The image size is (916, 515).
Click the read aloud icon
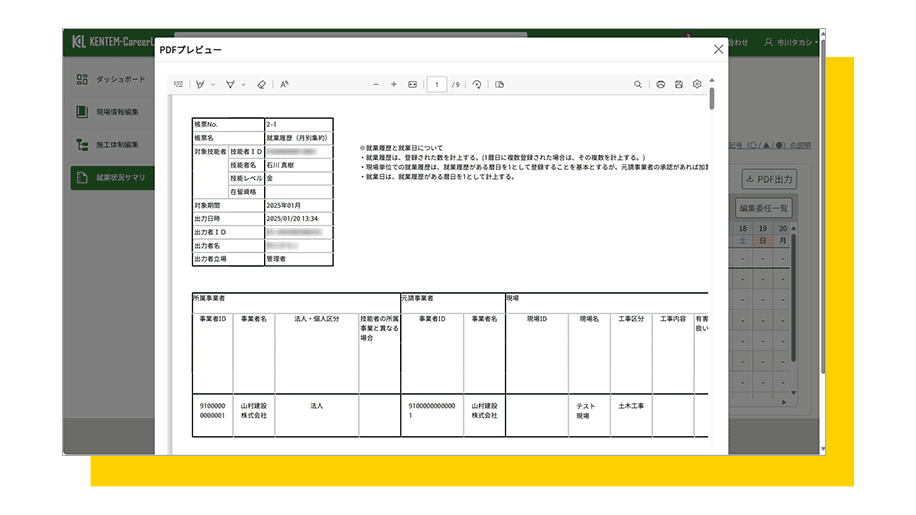(285, 85)
